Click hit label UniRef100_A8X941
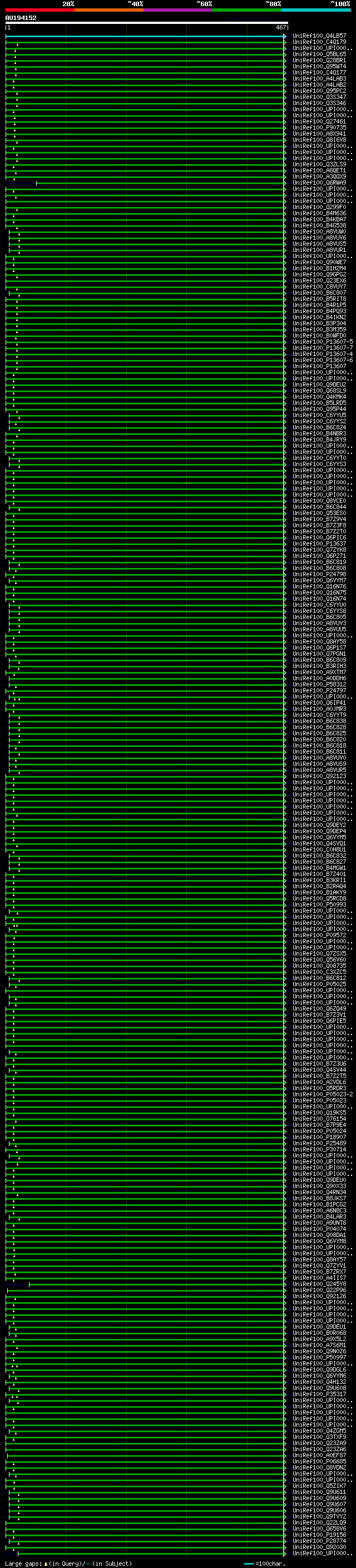 coord(319,134)
